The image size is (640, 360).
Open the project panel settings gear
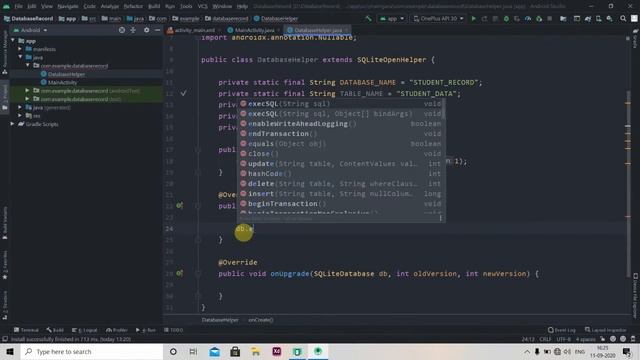pos(147,30)
